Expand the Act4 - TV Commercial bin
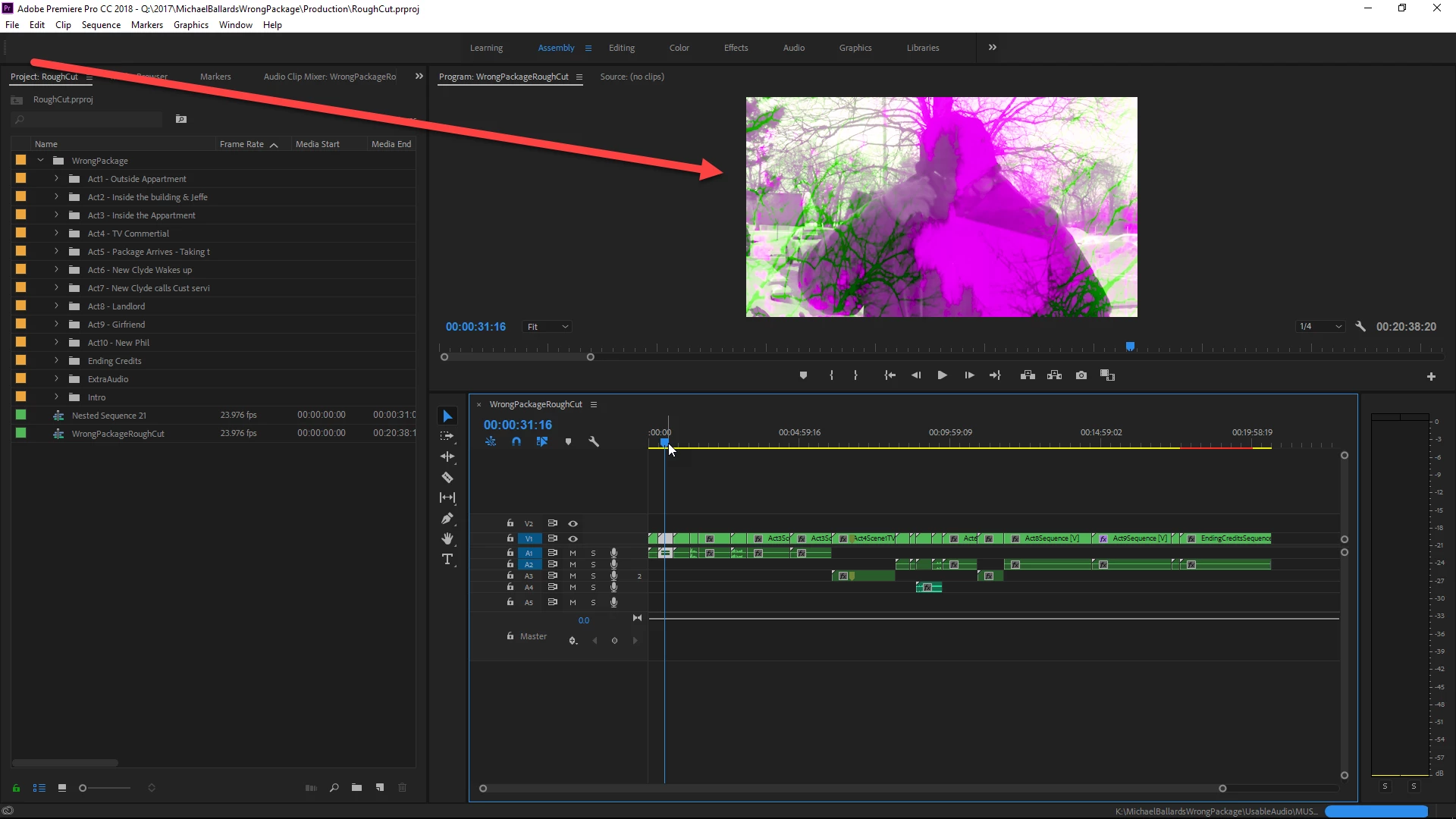The height and width of the screenshot is (819, 1456). click(56, 234)
